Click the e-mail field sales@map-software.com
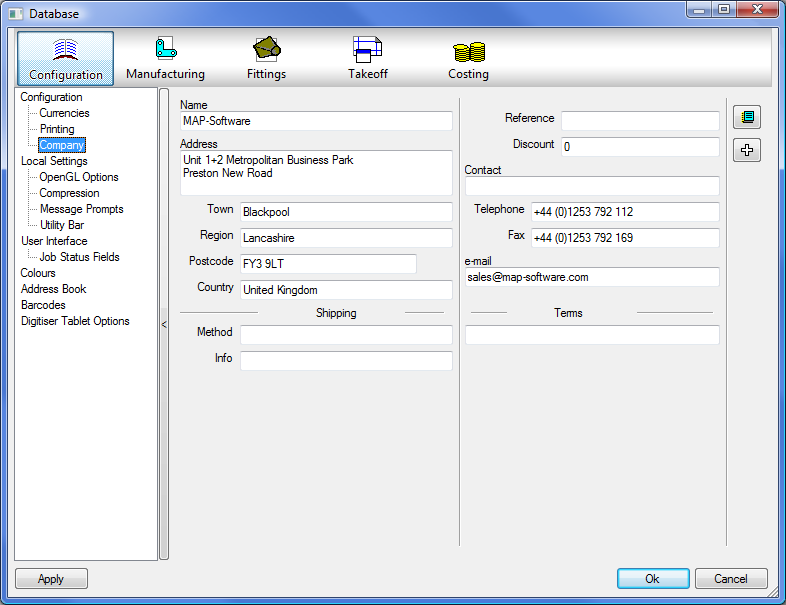The height and width of the screenshot is (605, 786). (592, 277)
